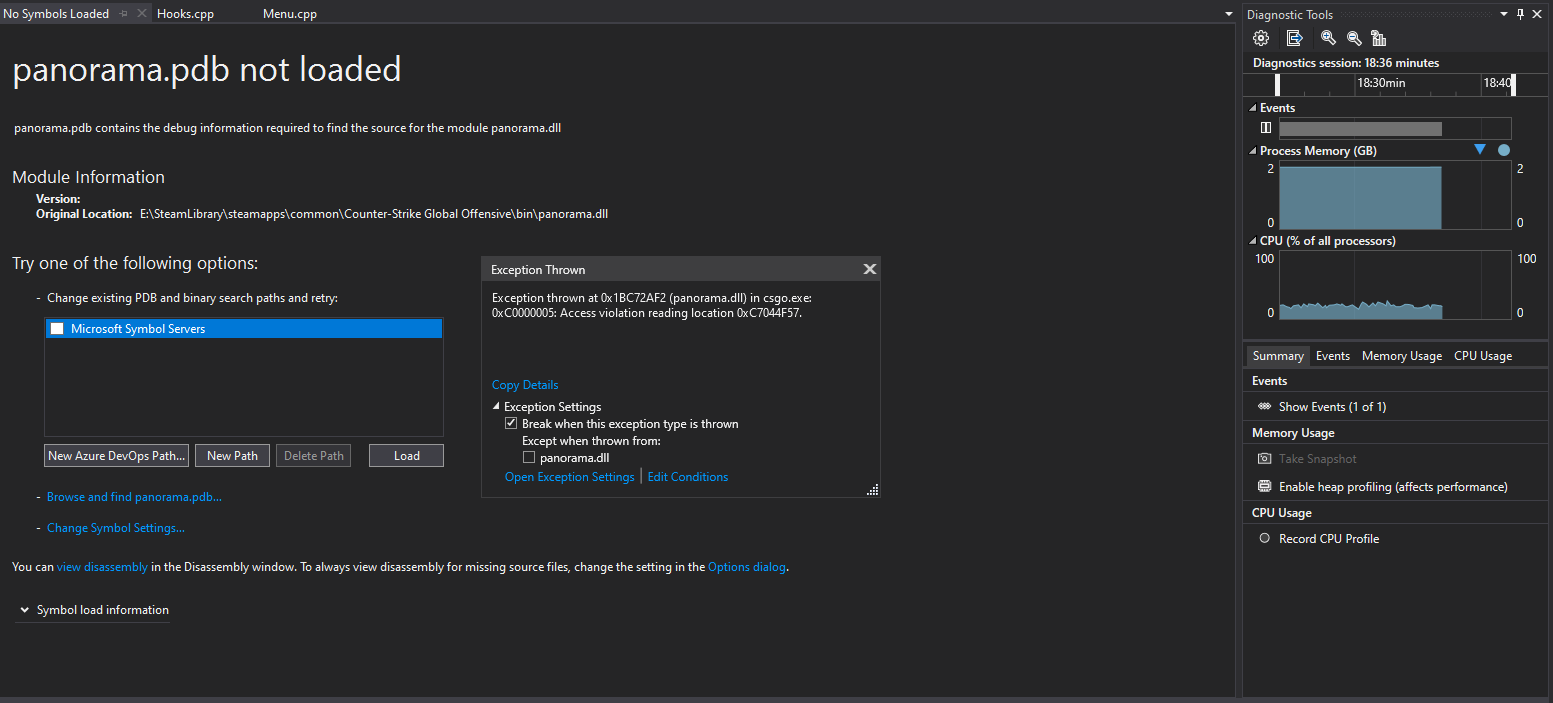The height and width of the screenshot is (703, 1553).
Task: Switch to the Hooks.cpp tab
Action: [185, 14]
